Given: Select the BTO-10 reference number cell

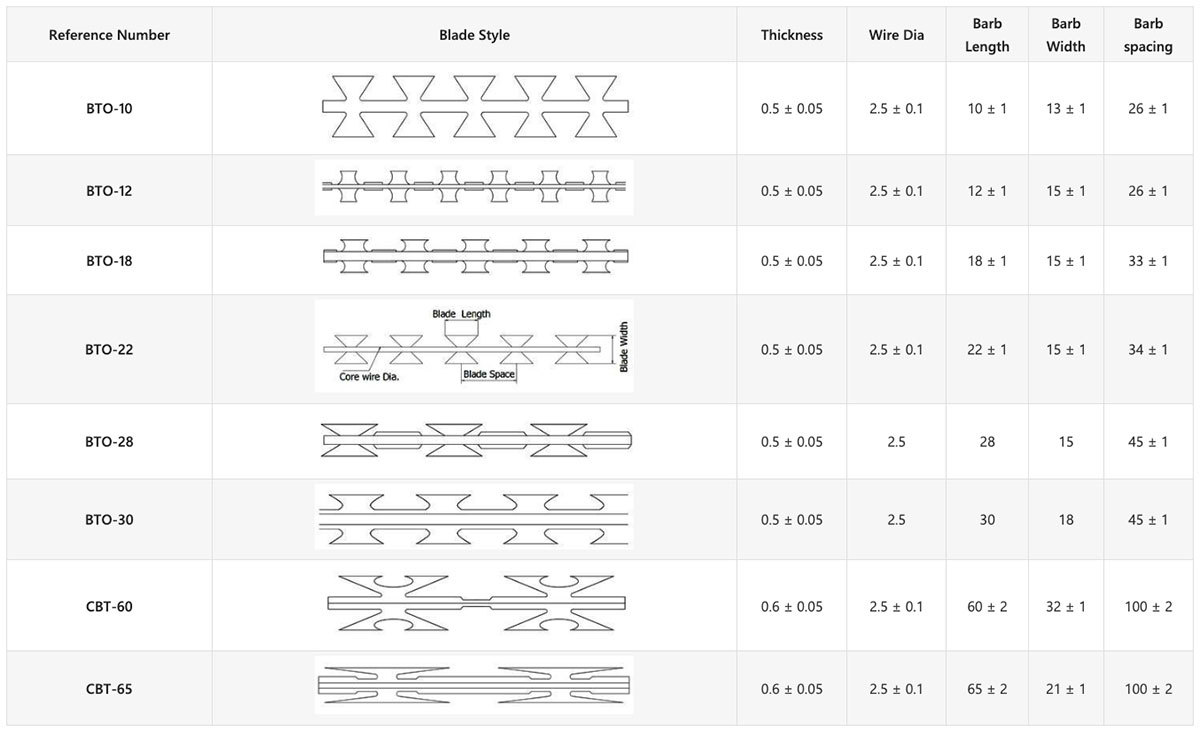Looking at the screenshot, I should coord(109,108).
